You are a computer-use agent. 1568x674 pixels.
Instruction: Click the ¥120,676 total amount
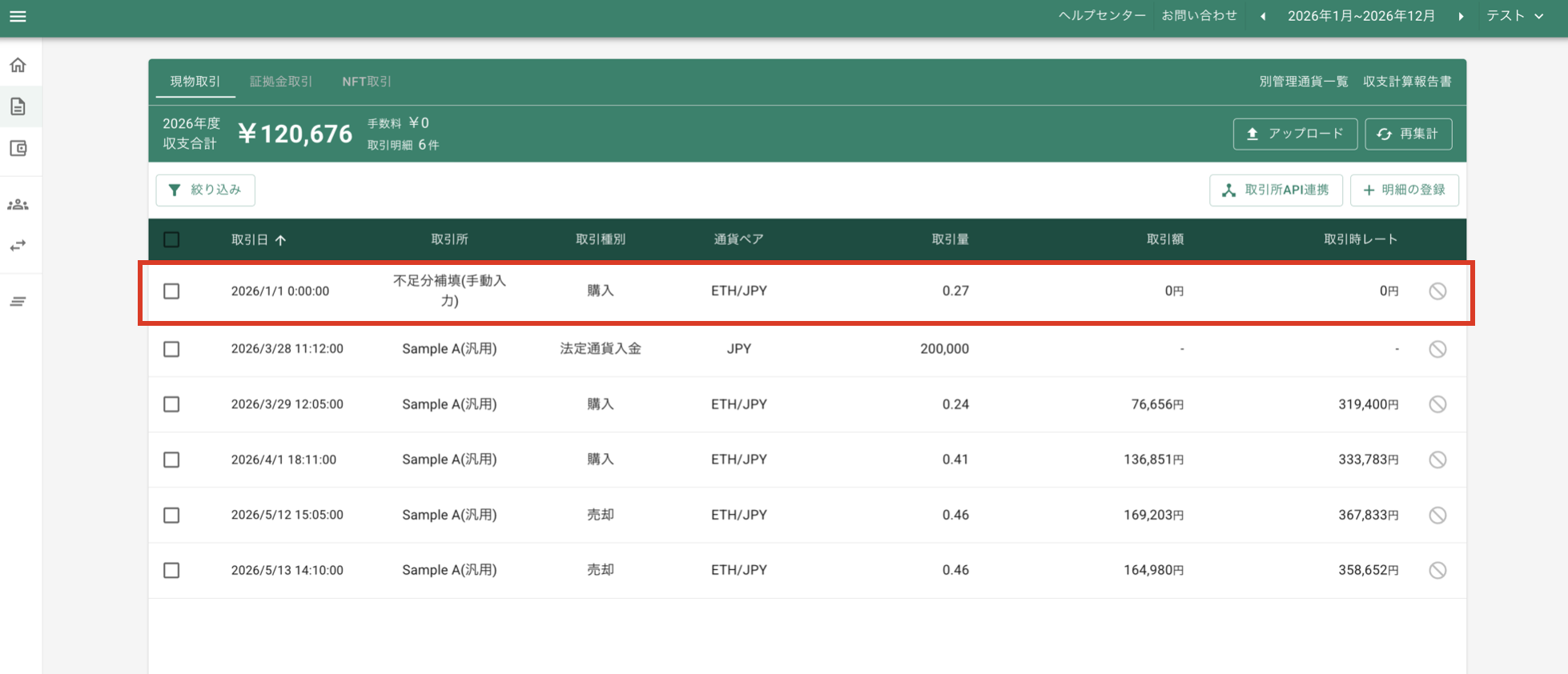pyautogui.click(x=295, y=134)
